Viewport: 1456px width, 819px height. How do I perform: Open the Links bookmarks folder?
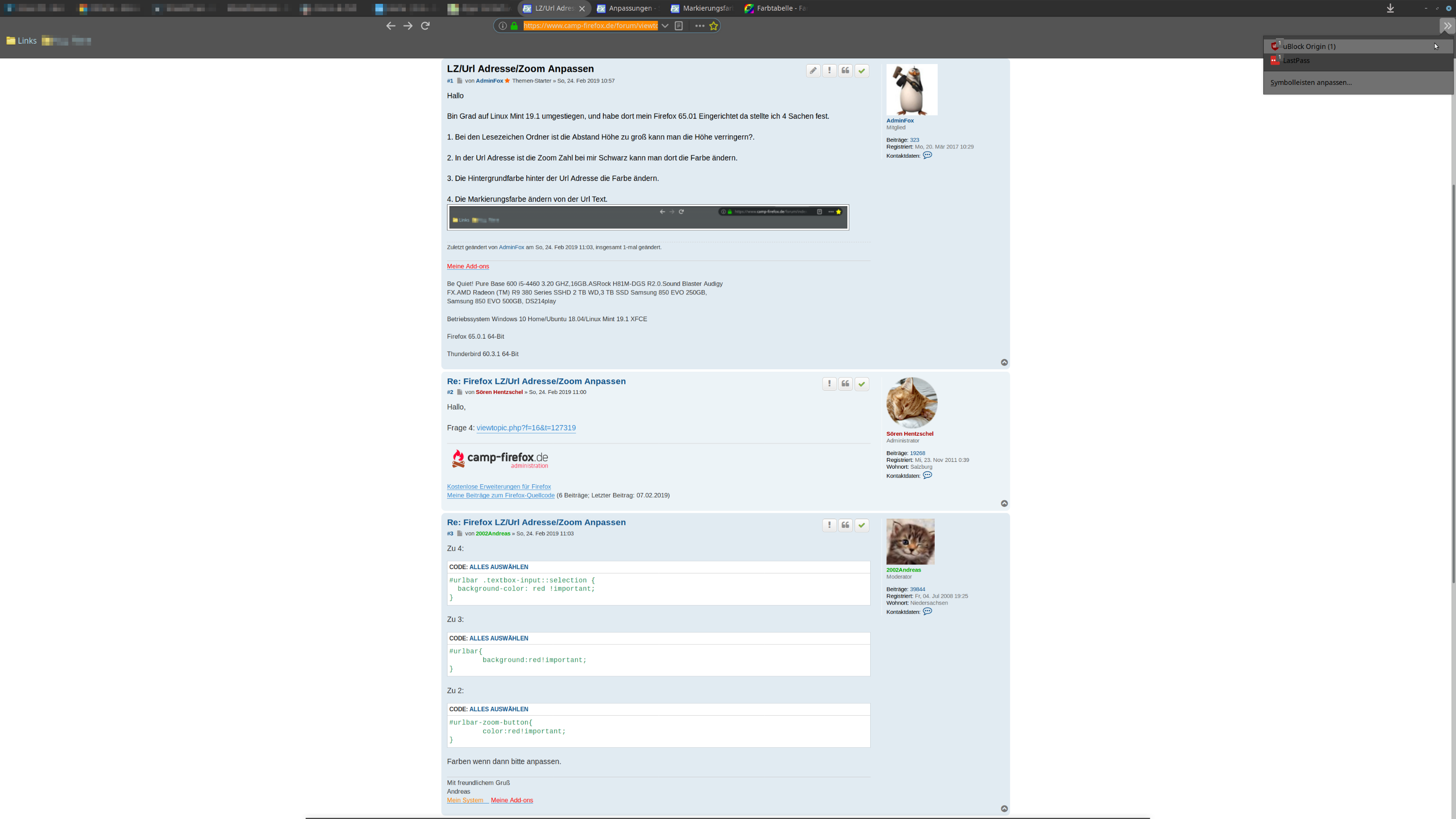[21, 41]
